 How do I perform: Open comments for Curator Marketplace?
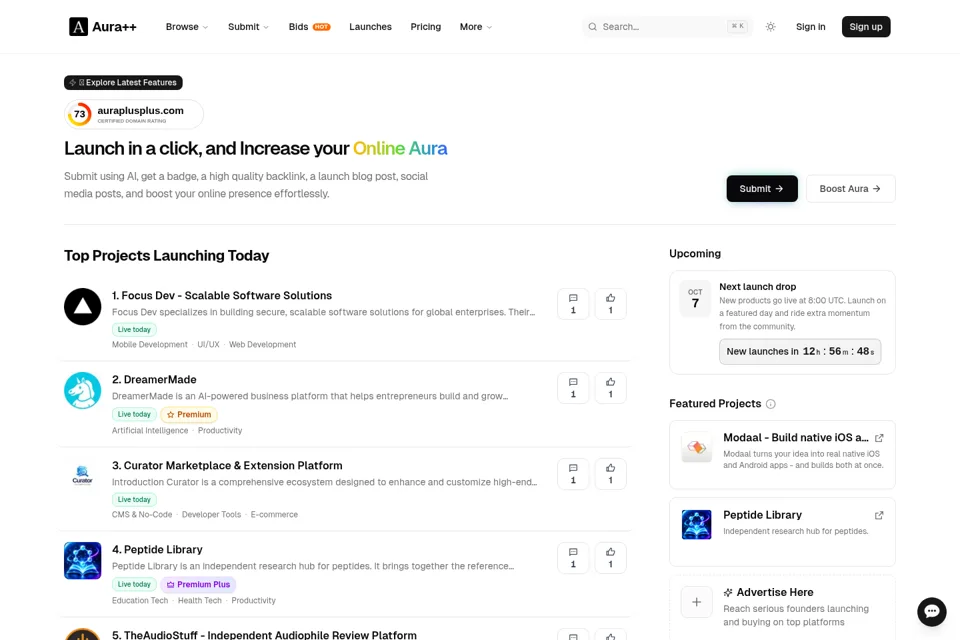[x=573, y=473]
